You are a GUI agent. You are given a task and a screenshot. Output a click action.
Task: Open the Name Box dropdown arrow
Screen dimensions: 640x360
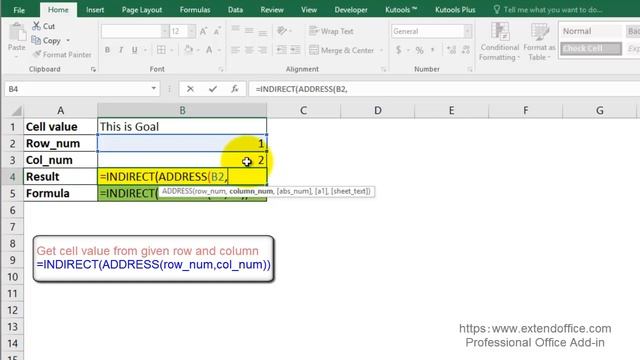click(x=153, y=89)
